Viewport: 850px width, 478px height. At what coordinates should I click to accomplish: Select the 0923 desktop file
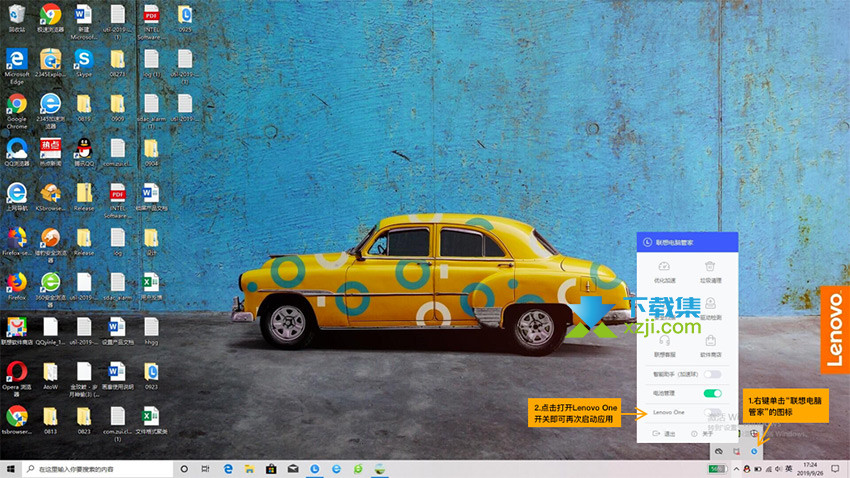(x=151, y=376)
